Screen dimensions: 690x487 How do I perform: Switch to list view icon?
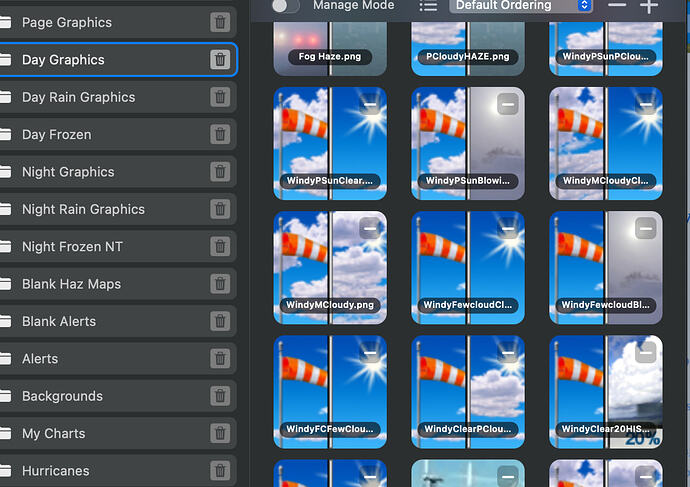point(428,6)
